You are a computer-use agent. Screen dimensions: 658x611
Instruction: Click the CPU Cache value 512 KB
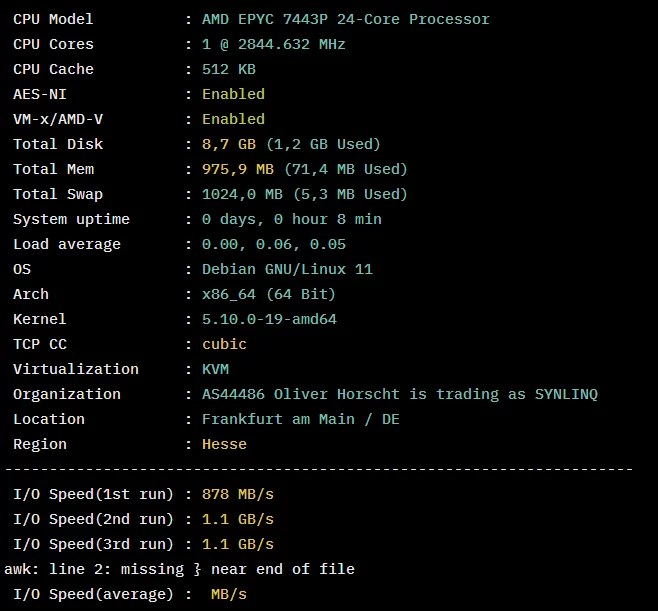(x=229, y=69)
